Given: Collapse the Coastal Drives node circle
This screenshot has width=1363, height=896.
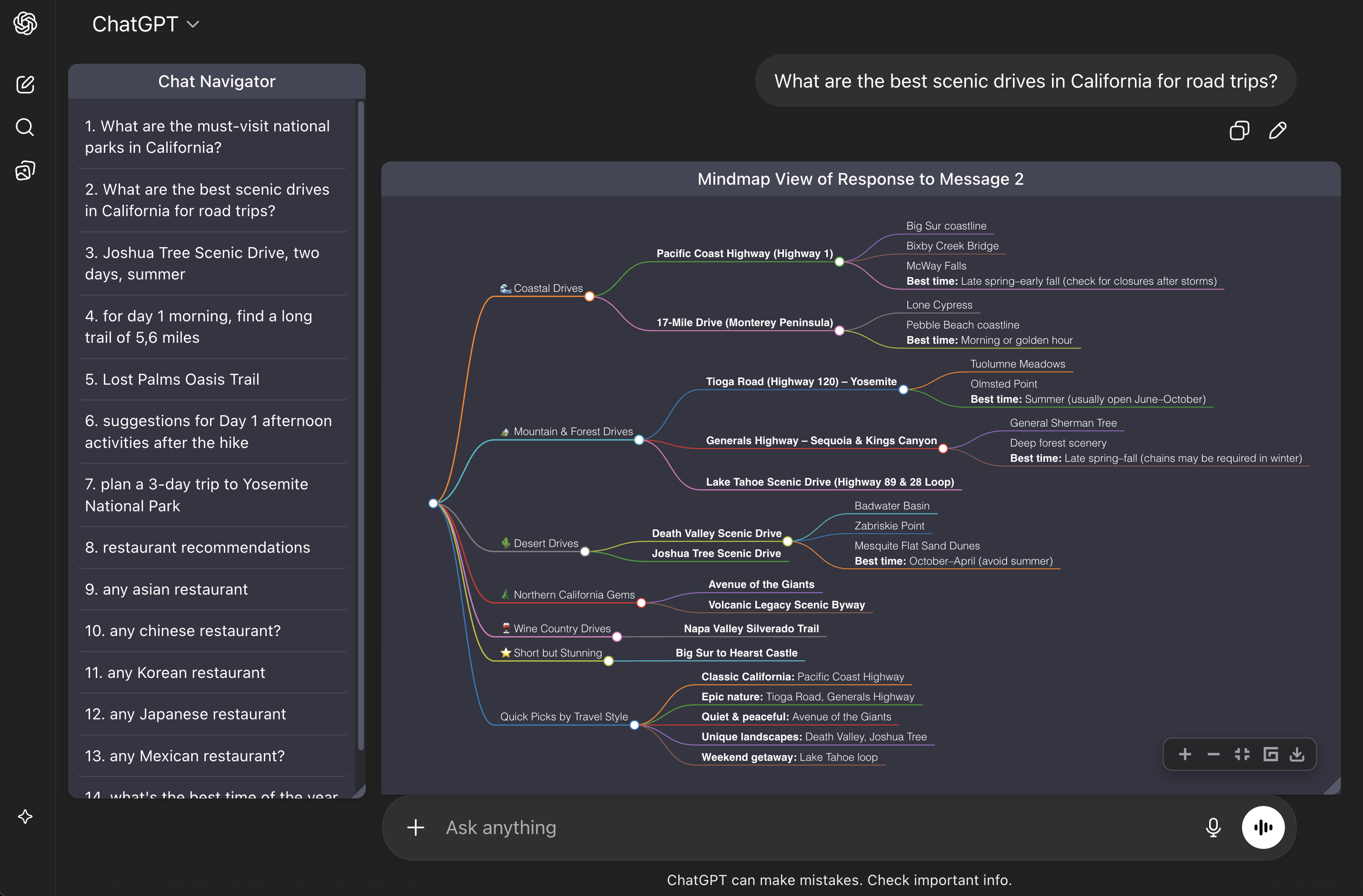Looking at the screenshot, I should 589,297.
